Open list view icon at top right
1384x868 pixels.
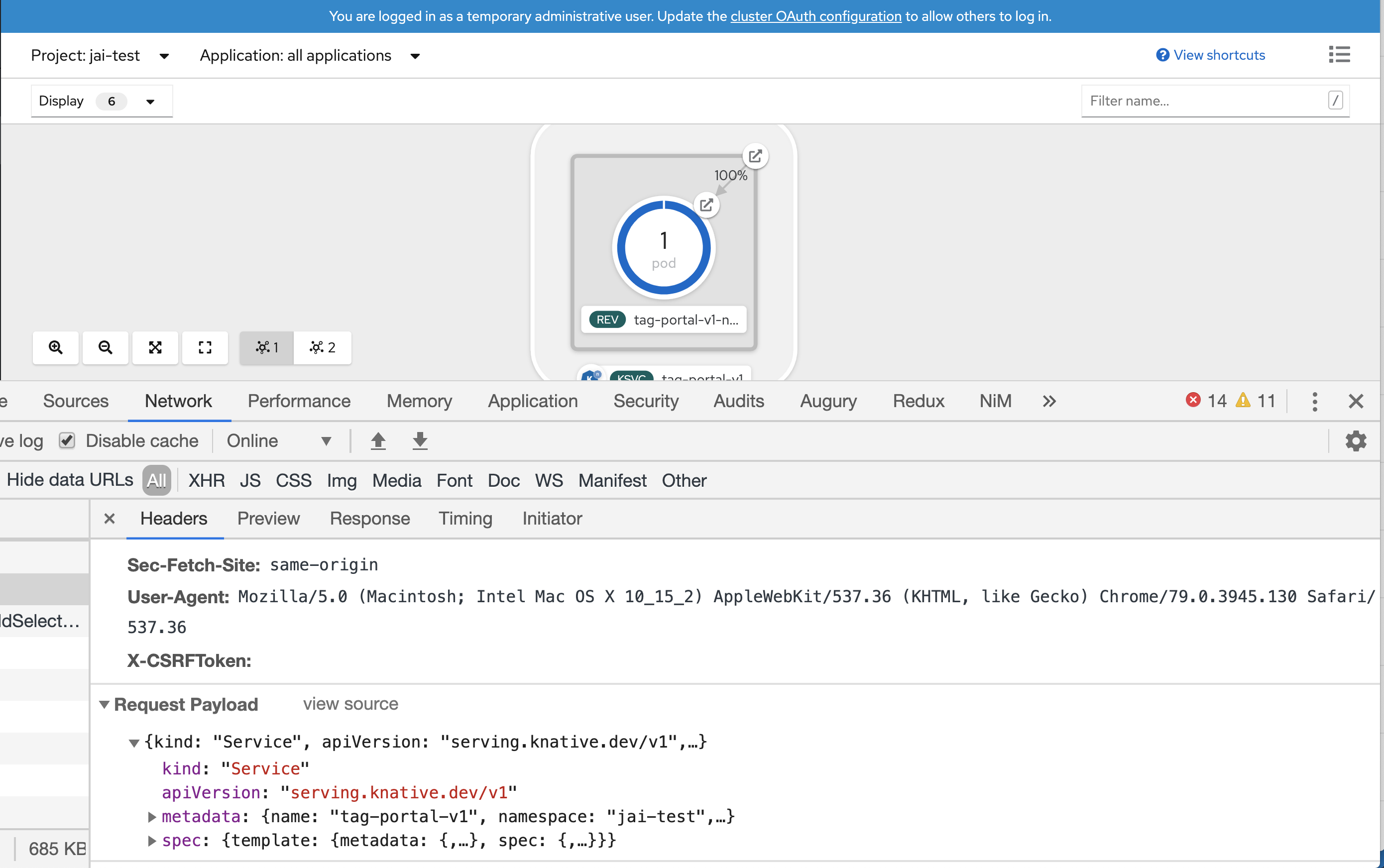(x=1339, y=55)
